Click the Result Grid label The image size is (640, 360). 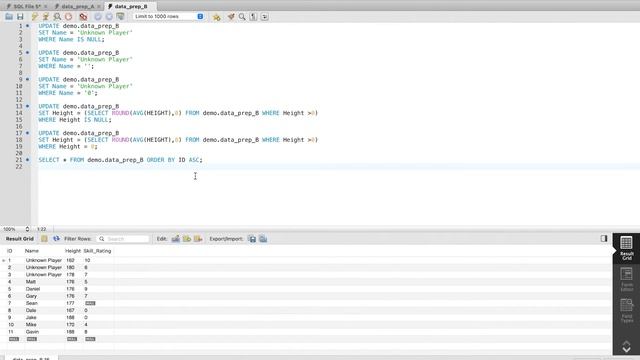pyautogui.click(x=20, y=239)
